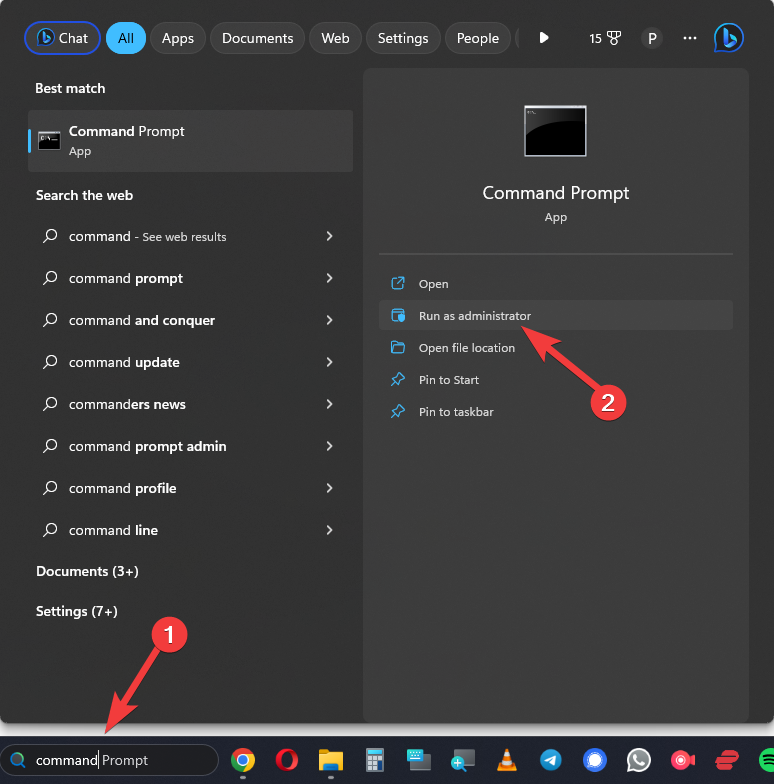Expand the 'command line' suggestion chevron
774x784 pixels.
pos(329,530)
